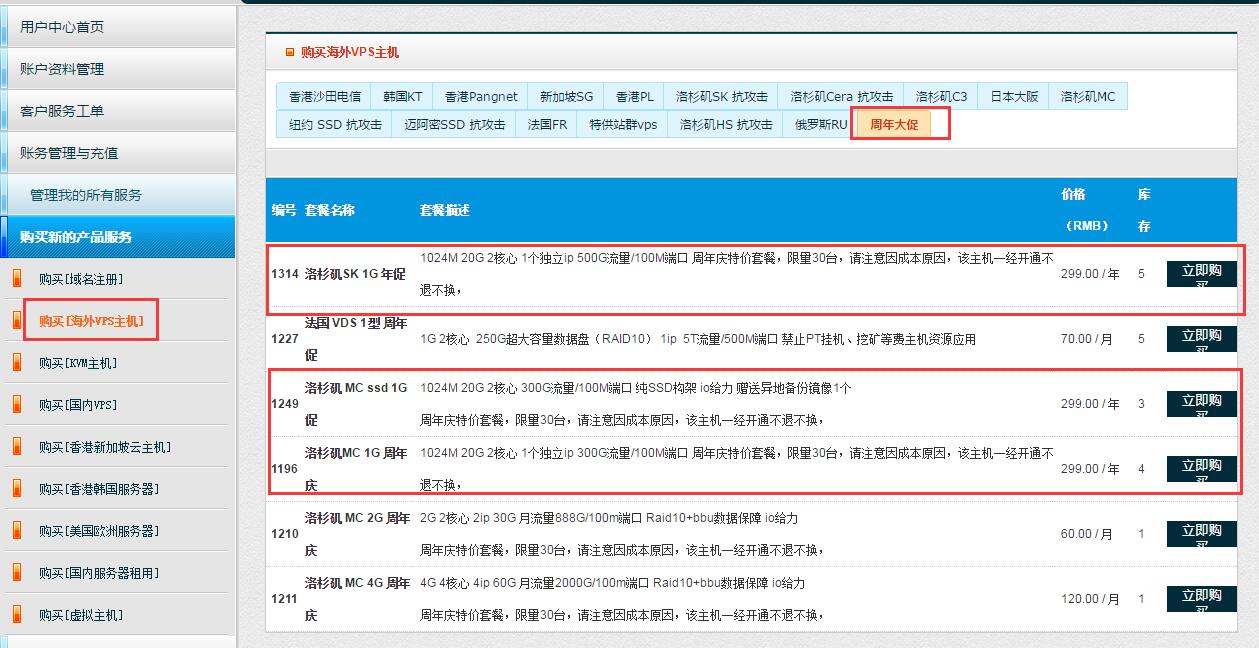This screenshot has height=648, width=1259.
Task: Expand 客户服务工单 sidebar section
Action: tap(62, 111)
